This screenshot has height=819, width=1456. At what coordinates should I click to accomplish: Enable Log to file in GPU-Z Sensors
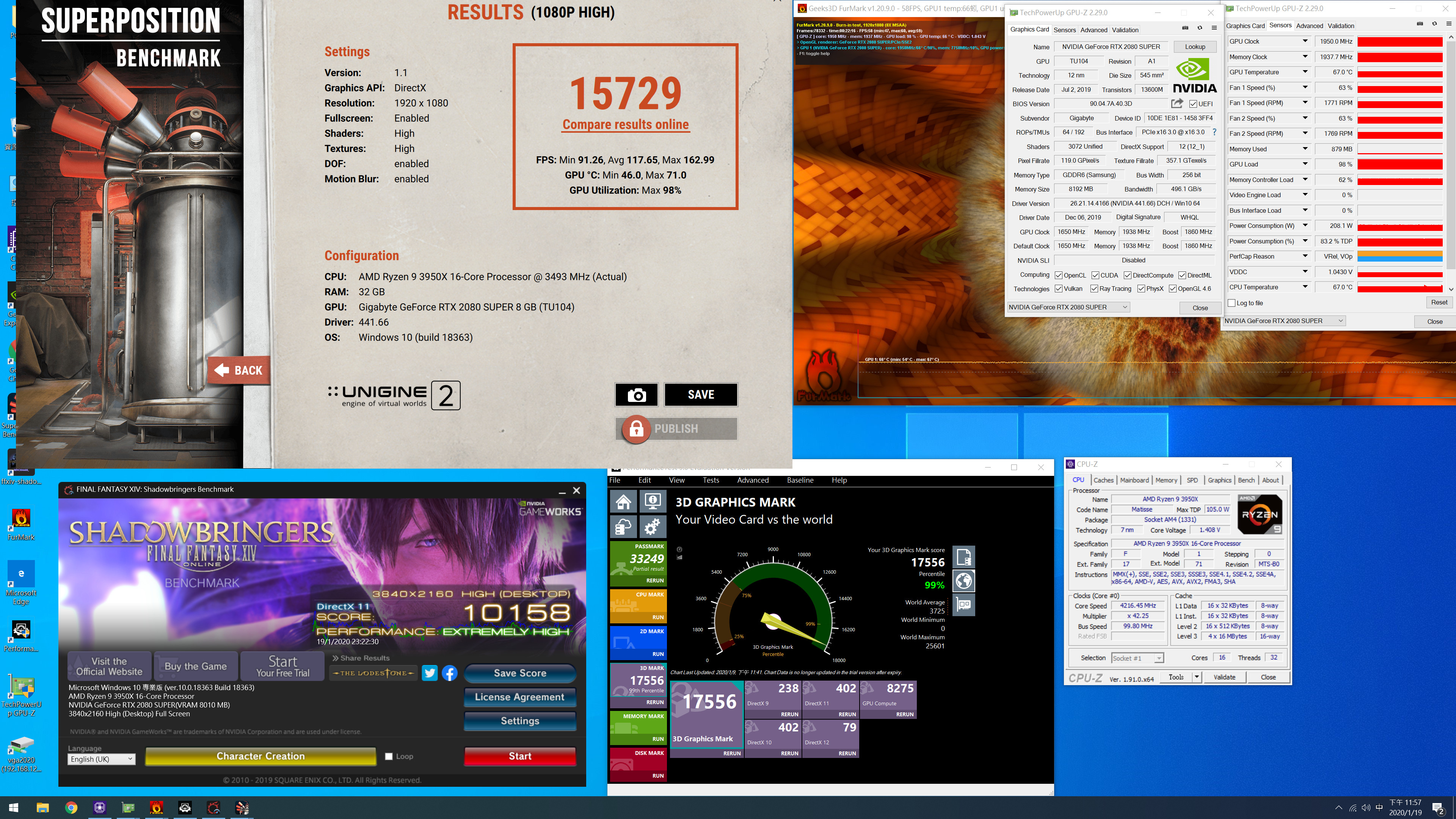(x=1232, y=303)
